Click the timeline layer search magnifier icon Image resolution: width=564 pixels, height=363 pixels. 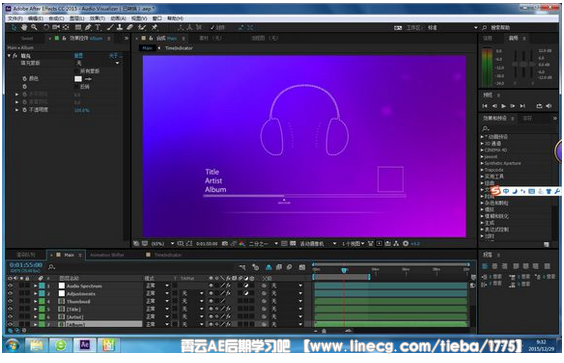pos(51,267)
